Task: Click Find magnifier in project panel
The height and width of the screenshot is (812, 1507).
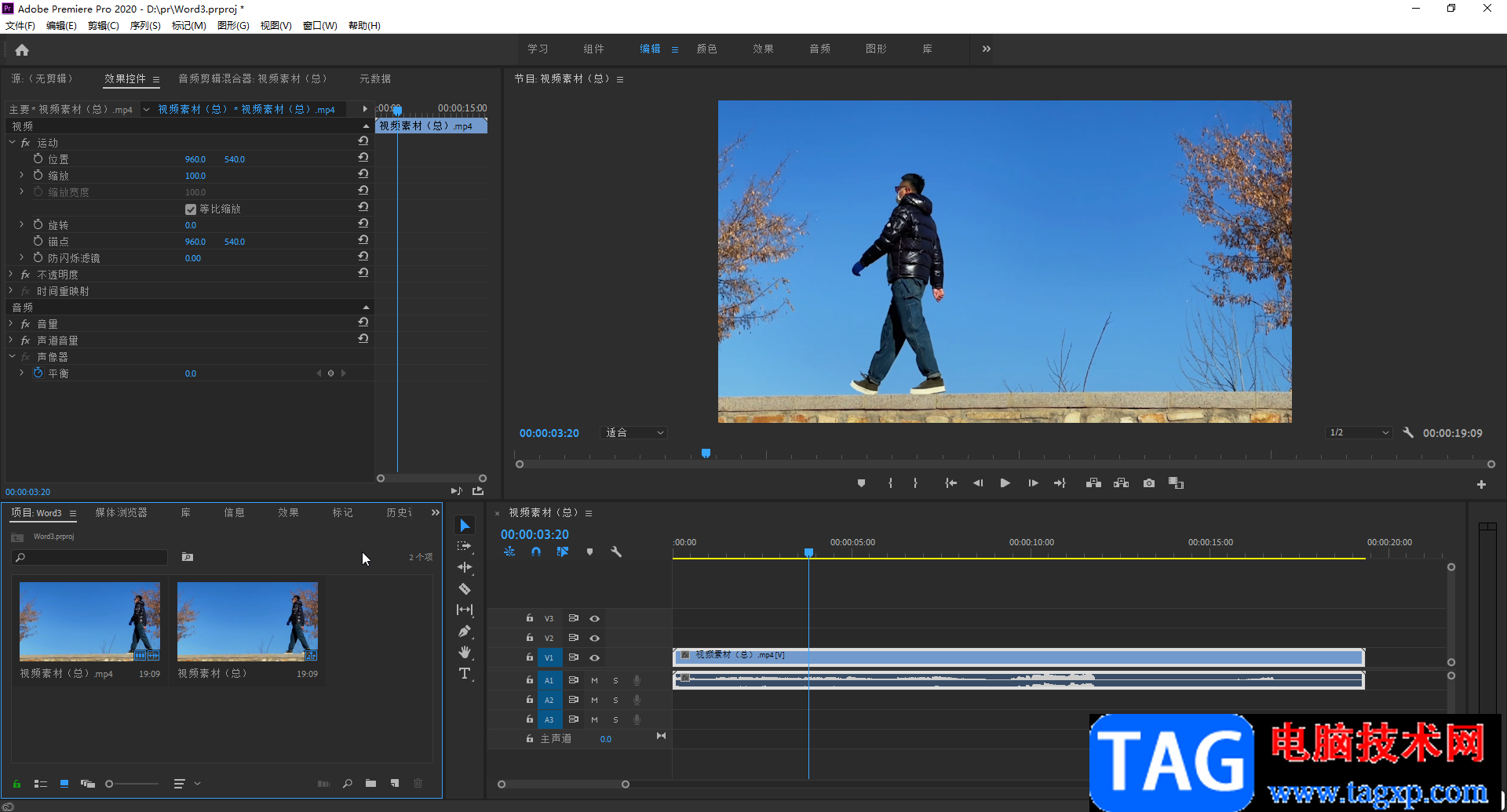Action: (x=347, y=783)
